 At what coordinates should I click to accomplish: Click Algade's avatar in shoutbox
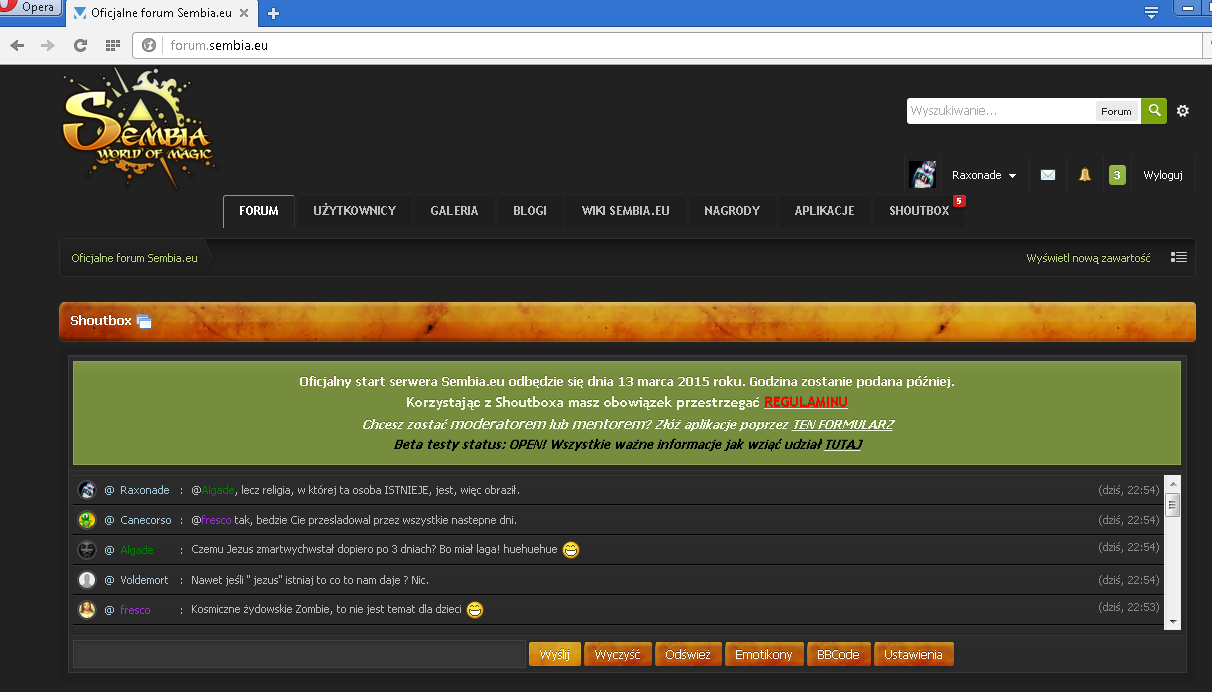pos(87,550)
